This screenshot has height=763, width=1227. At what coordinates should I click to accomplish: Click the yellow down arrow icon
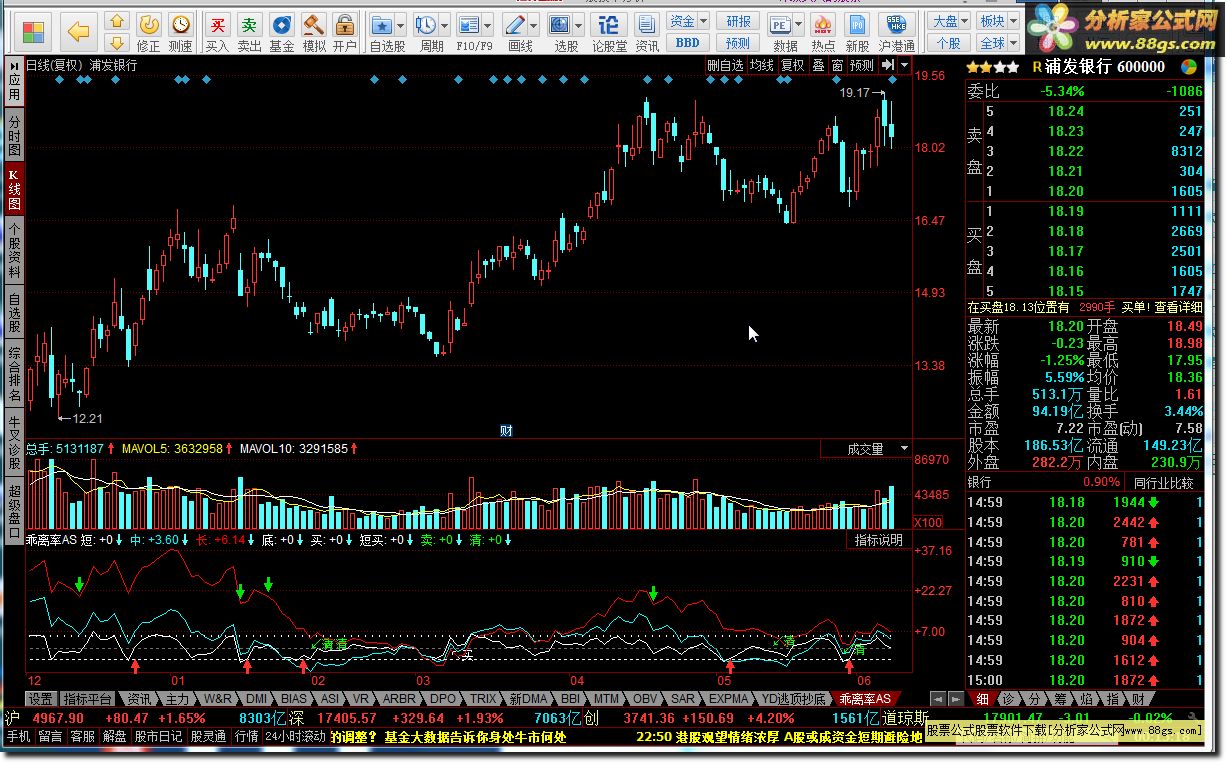118,42
